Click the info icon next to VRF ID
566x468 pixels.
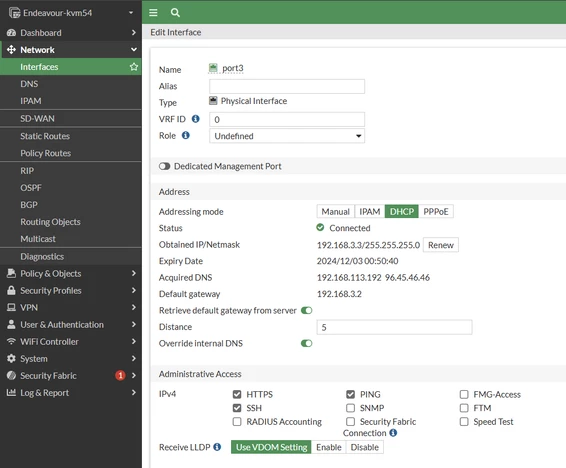[196, 119]
